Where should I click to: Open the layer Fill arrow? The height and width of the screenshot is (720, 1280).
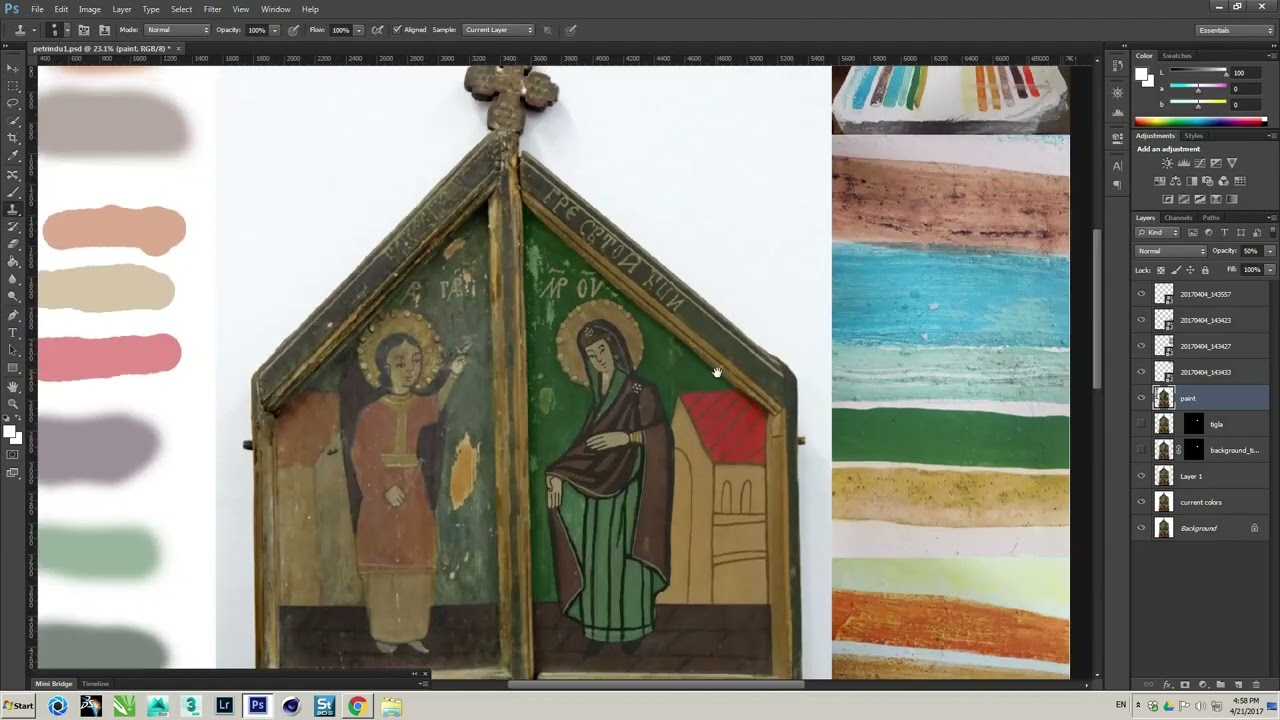[x=1270, y=270]
